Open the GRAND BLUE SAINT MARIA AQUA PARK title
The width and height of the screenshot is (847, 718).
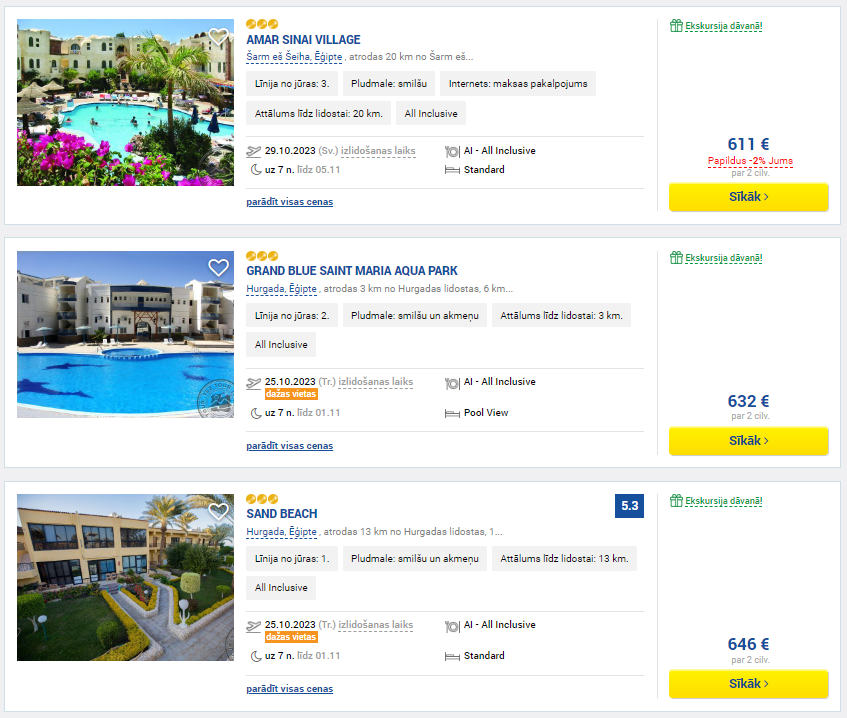click(x=352, y=271)
